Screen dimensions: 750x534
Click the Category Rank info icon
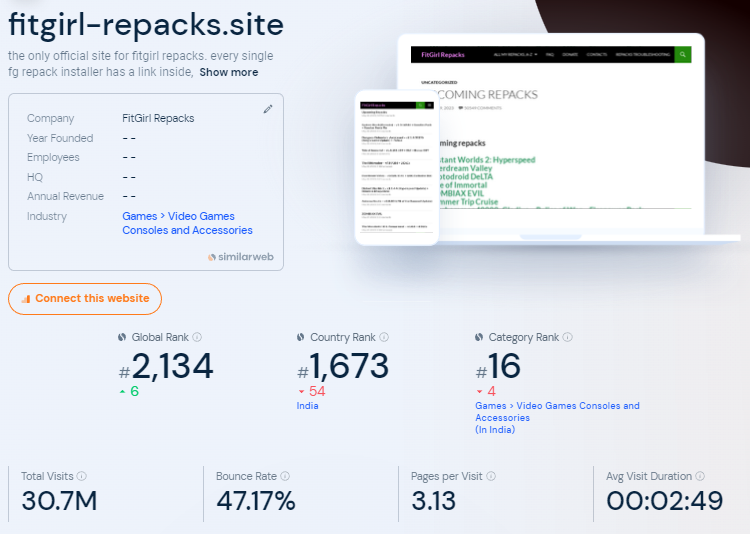click(567, 337)
